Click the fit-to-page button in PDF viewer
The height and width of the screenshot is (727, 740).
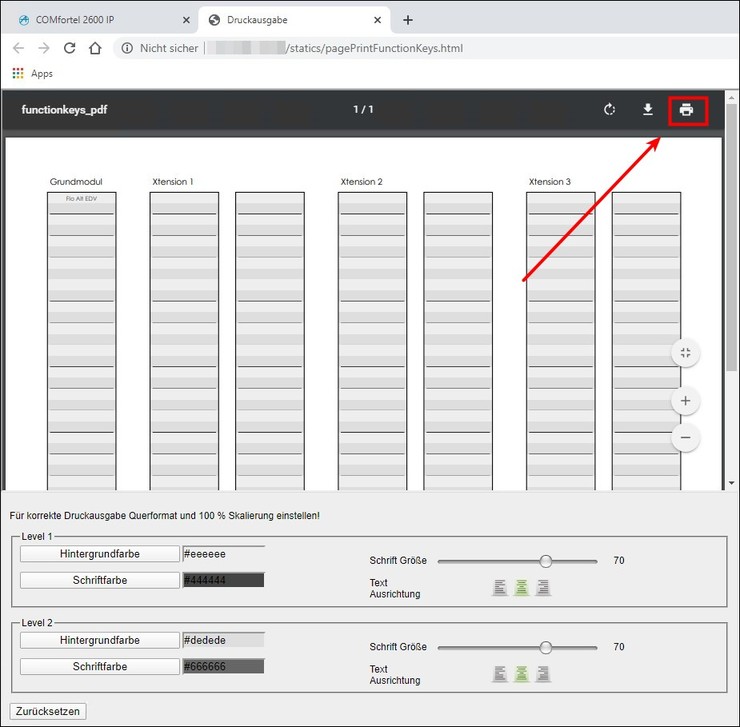coord(685,352)
